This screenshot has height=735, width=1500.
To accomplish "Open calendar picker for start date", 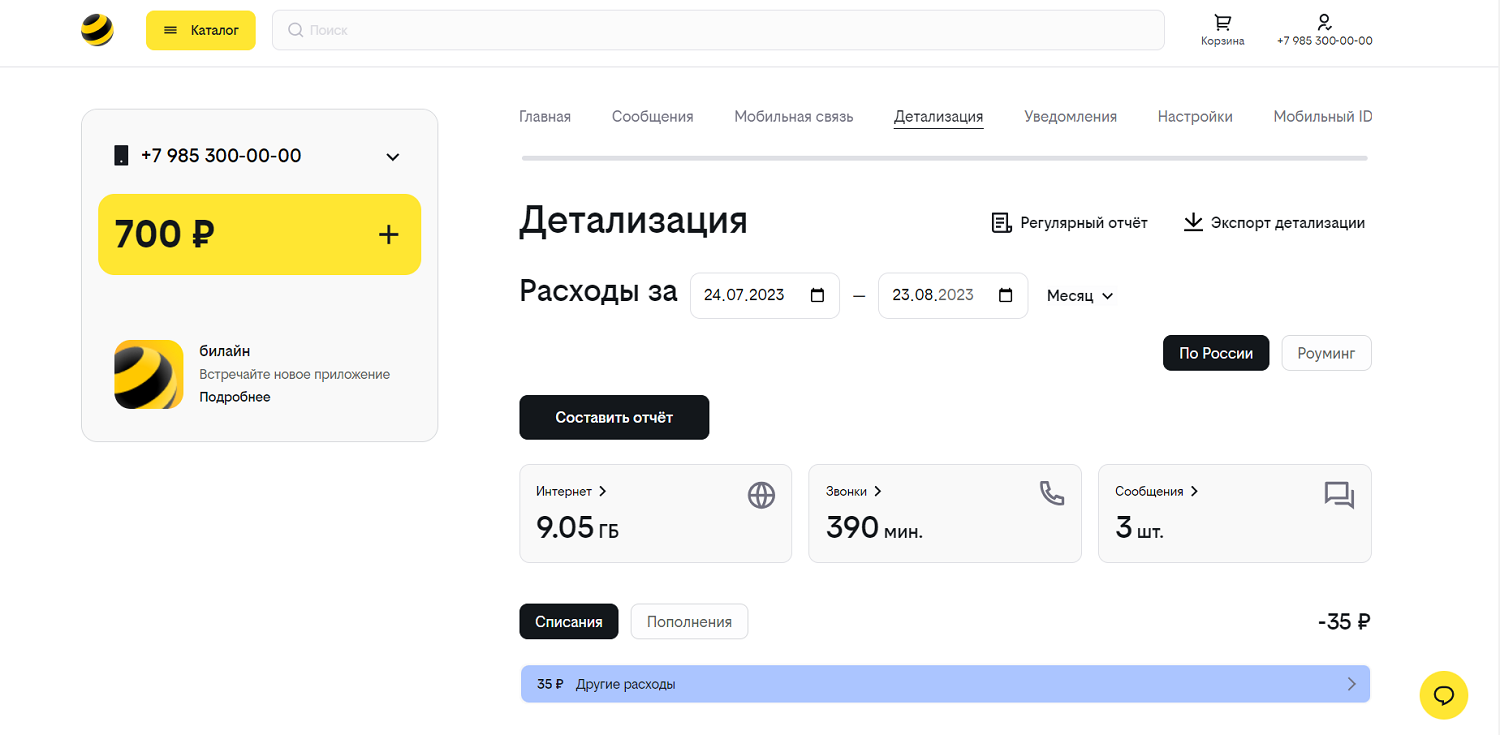I will [x=817, y=295].
